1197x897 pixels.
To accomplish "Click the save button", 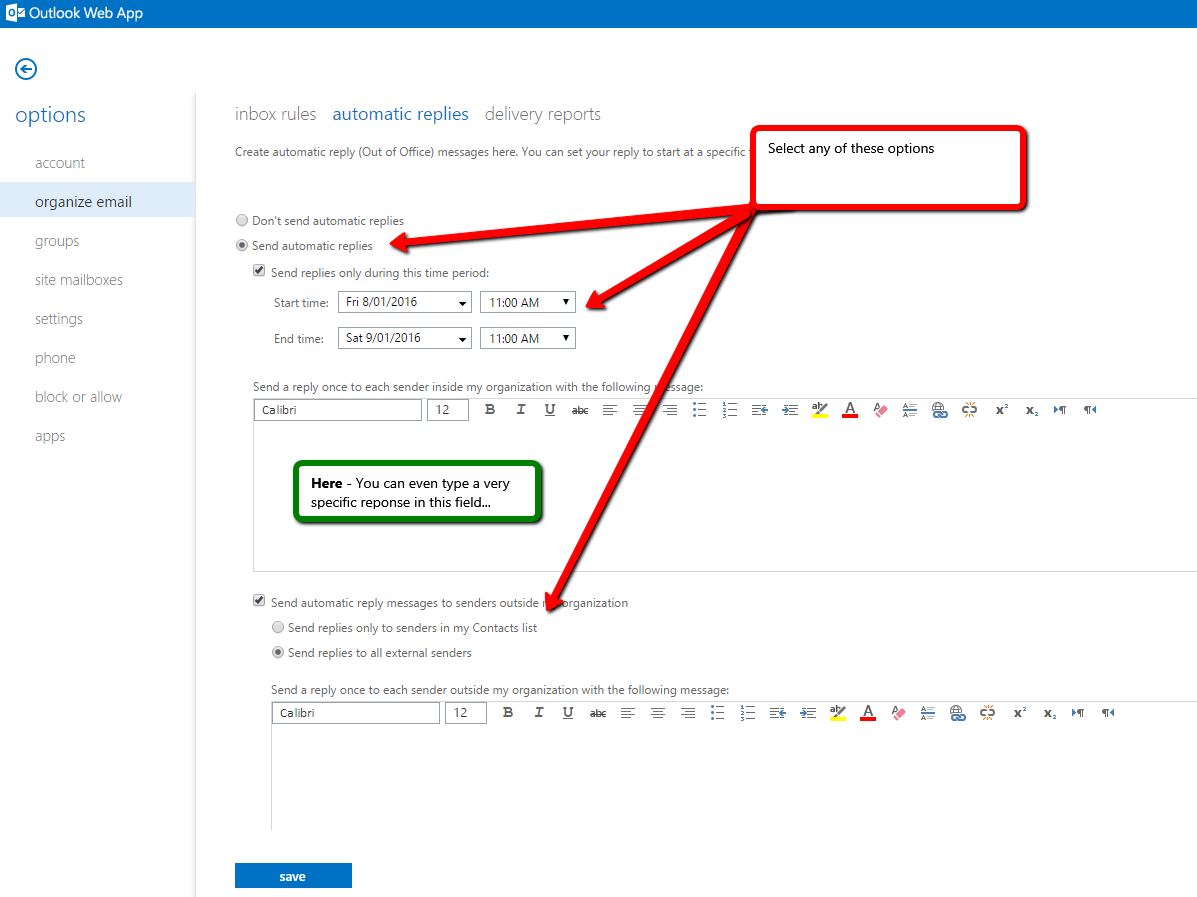I will click(293, 876).
